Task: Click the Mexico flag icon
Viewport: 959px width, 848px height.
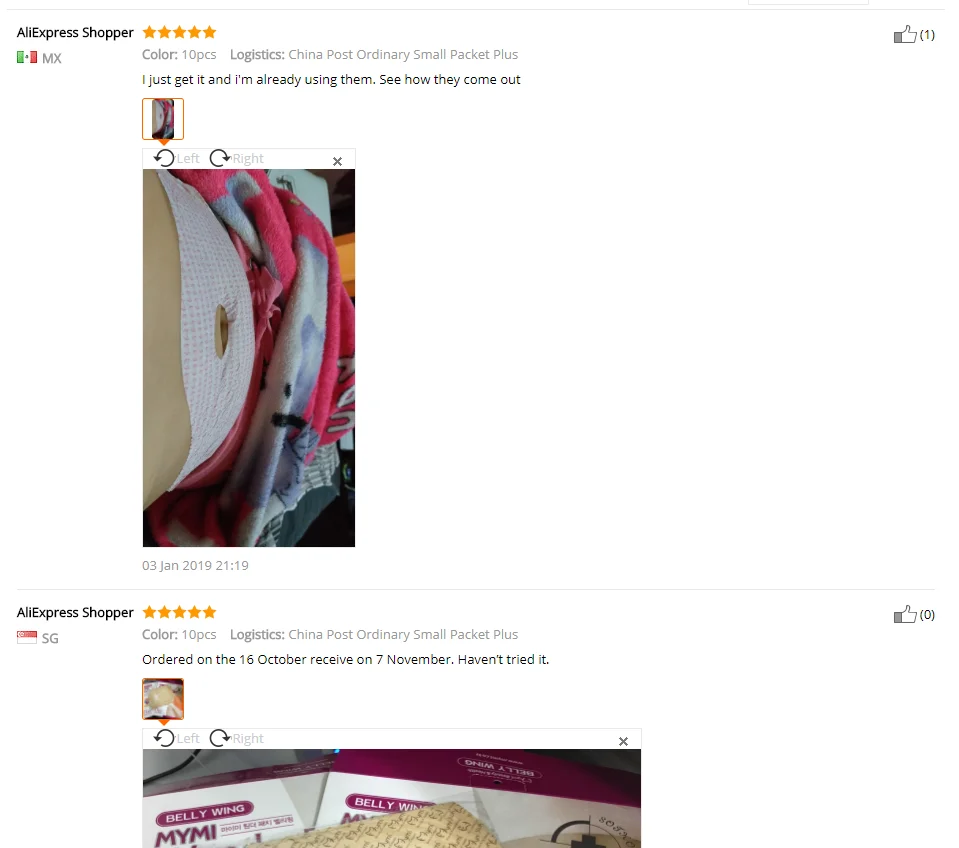Action: [27, 57]
